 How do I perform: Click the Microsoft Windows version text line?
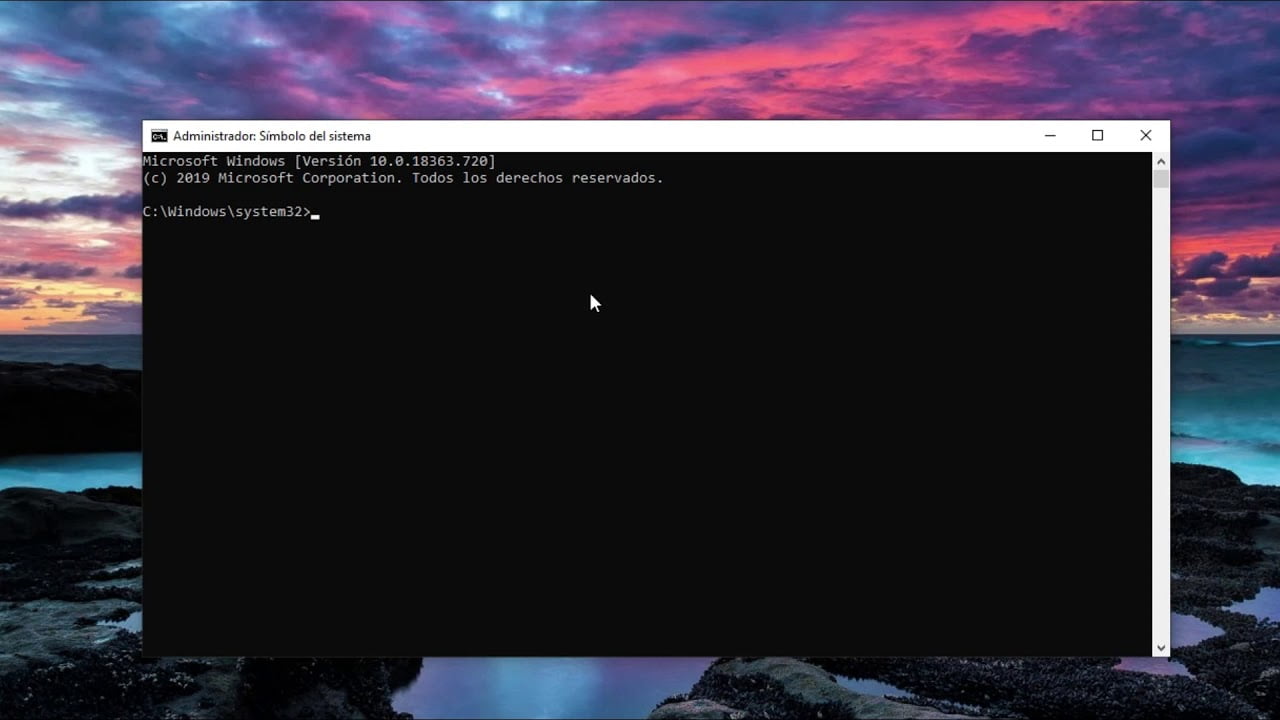[x=320, y=160]
